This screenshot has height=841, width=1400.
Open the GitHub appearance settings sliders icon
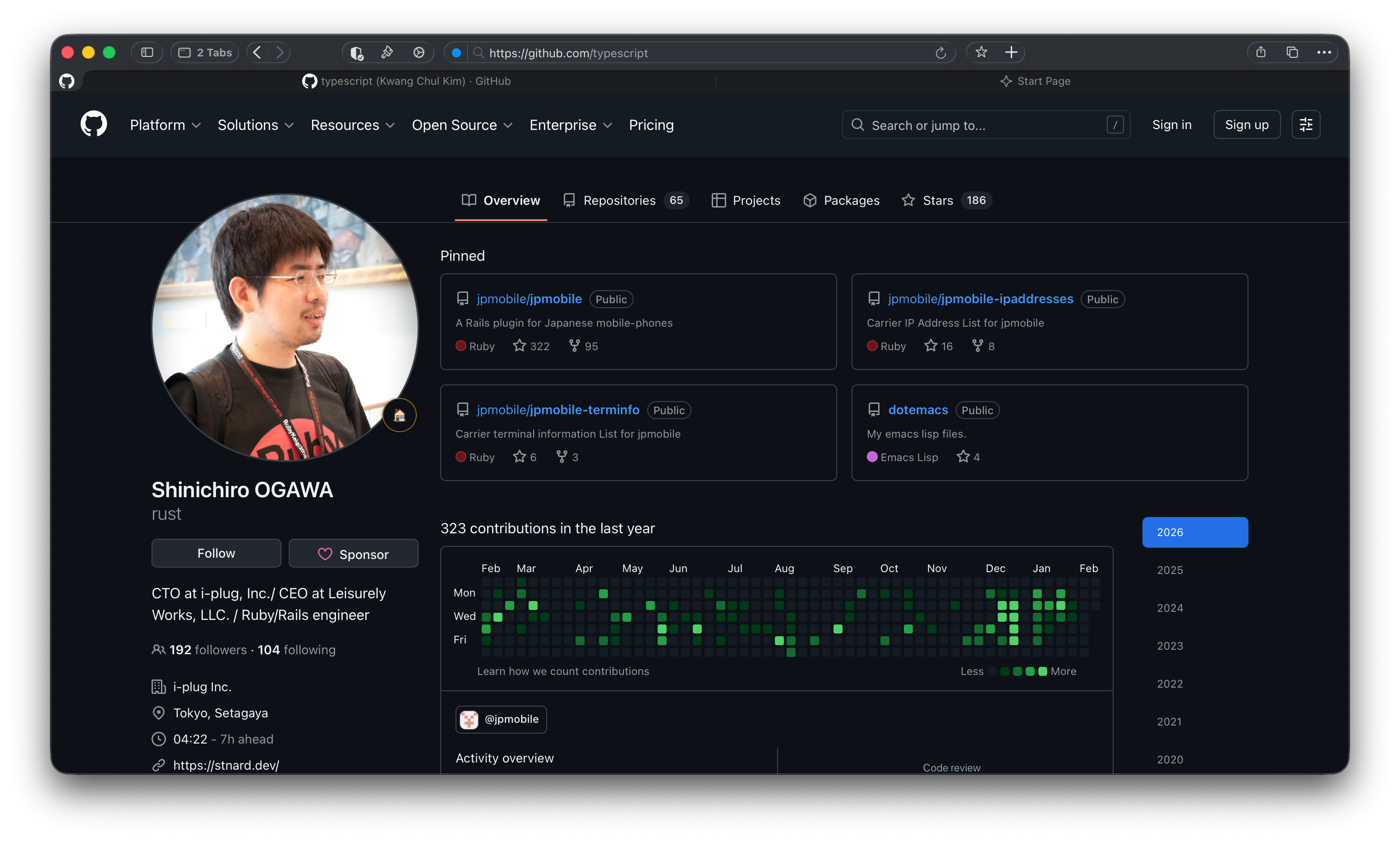click(1305, 125)
